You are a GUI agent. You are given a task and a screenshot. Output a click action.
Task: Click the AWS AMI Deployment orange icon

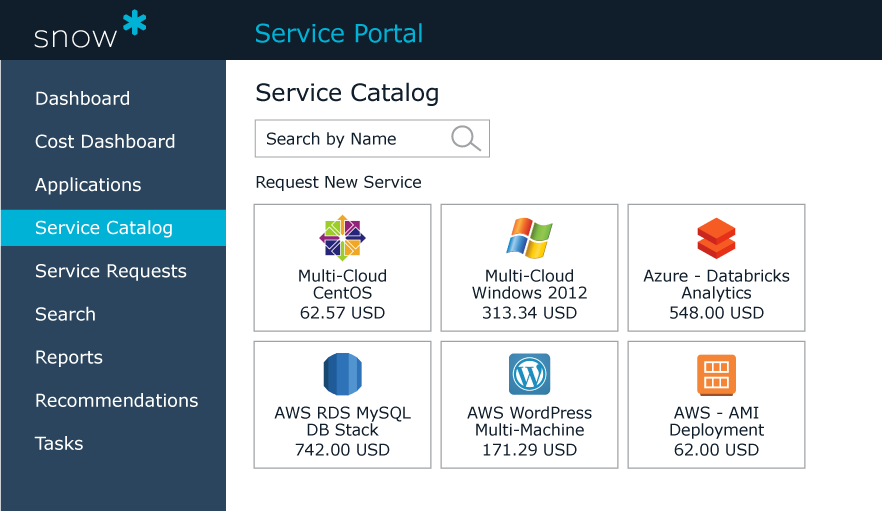716,375
